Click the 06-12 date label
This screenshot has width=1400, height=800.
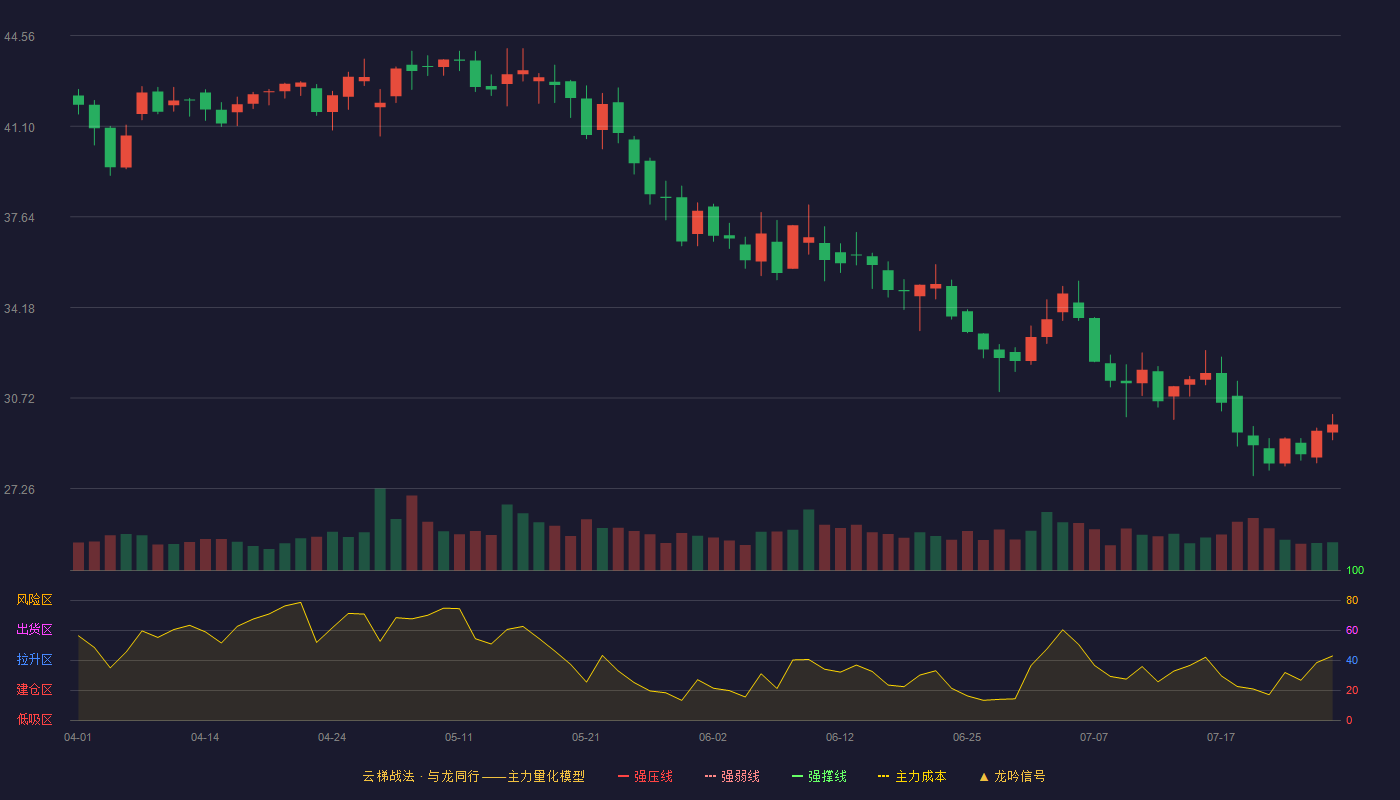pos(840,737)
